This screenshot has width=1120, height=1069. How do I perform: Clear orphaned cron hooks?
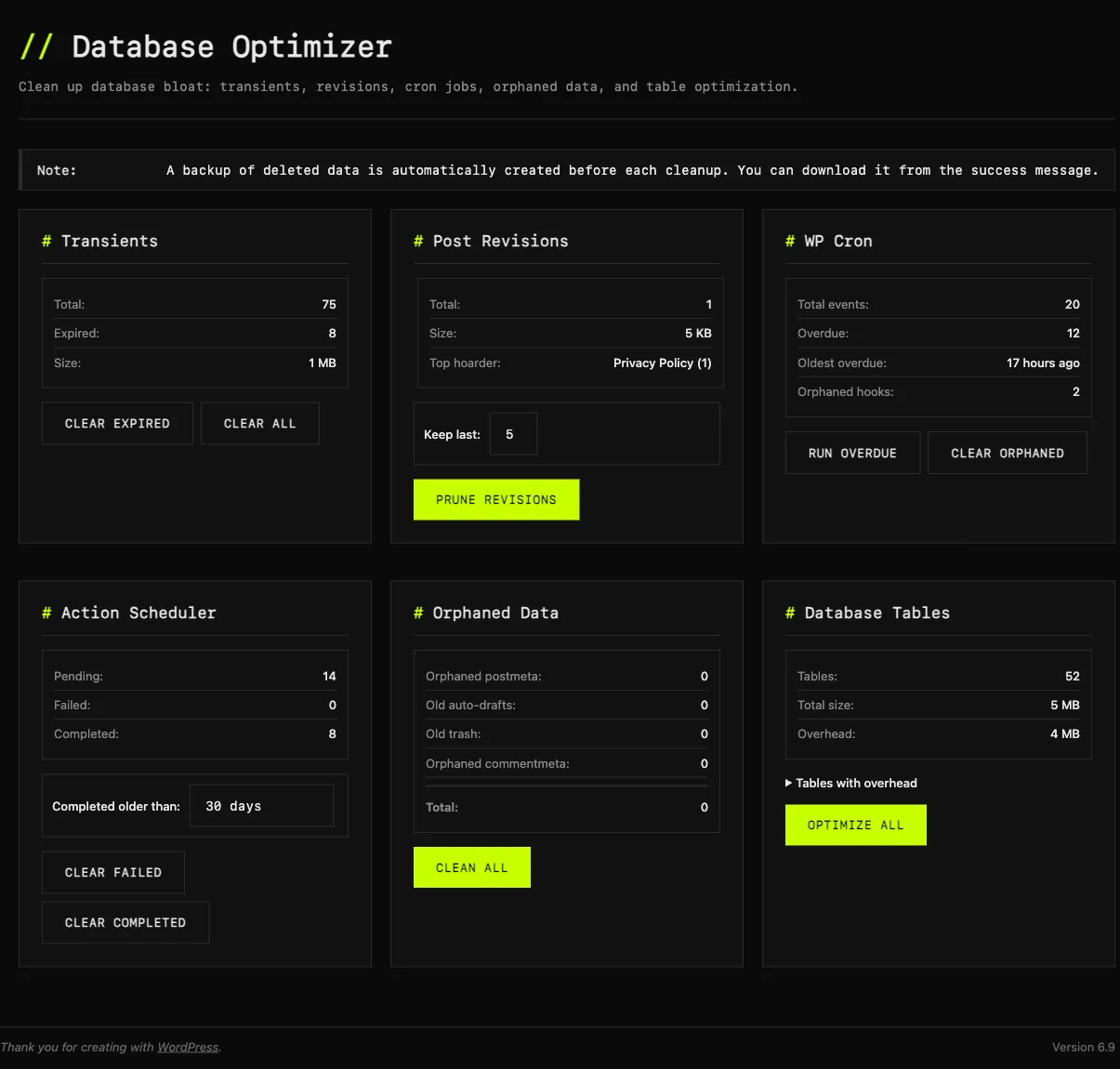pos(1007,453)
